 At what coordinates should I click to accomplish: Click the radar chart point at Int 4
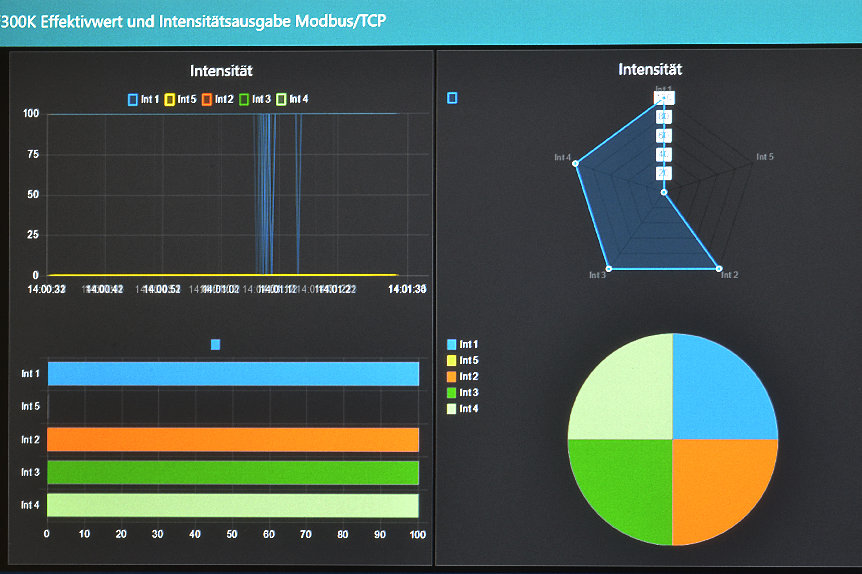576,167
